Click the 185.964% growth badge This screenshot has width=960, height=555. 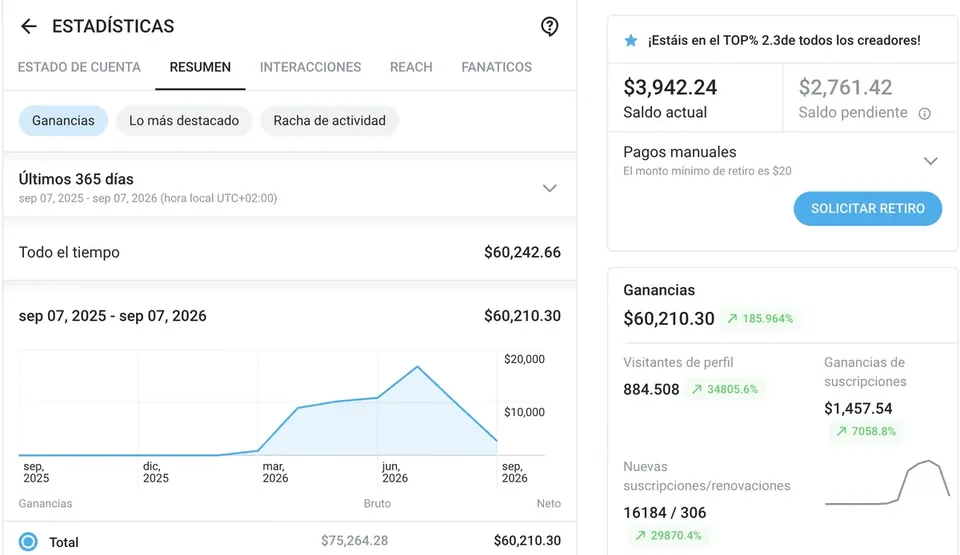(x=760, y=319)
